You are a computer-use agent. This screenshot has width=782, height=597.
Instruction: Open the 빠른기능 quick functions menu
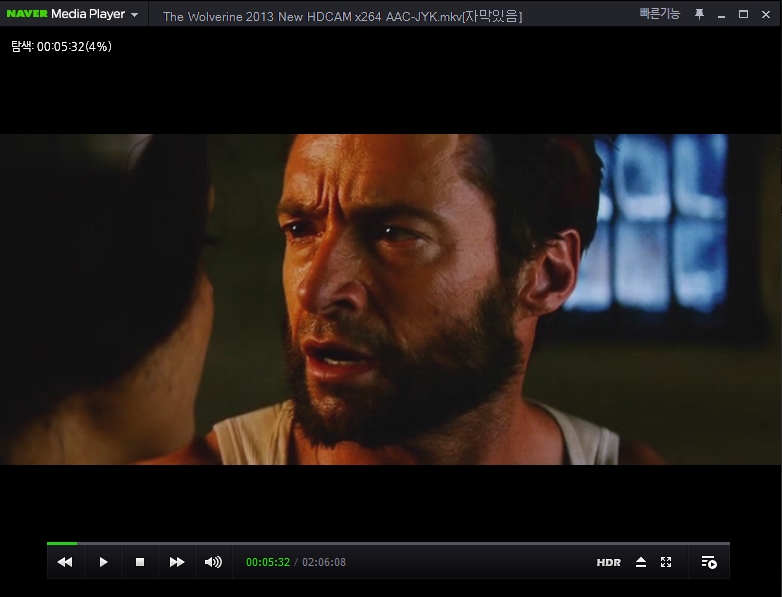point(660,14)
